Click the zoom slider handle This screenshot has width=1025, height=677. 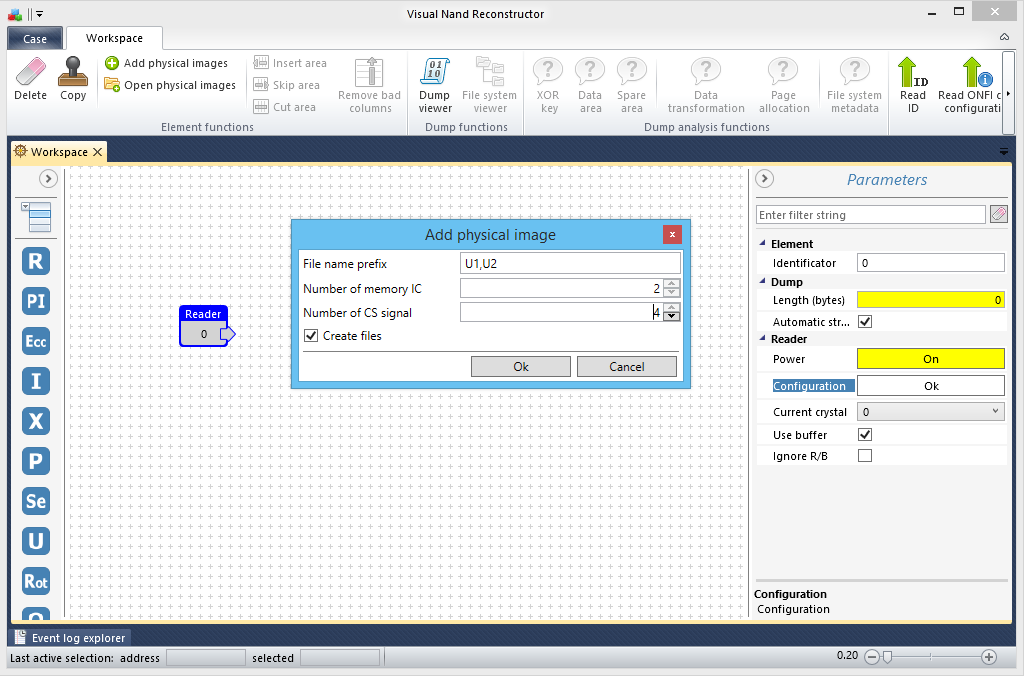[x=887, y=657]
